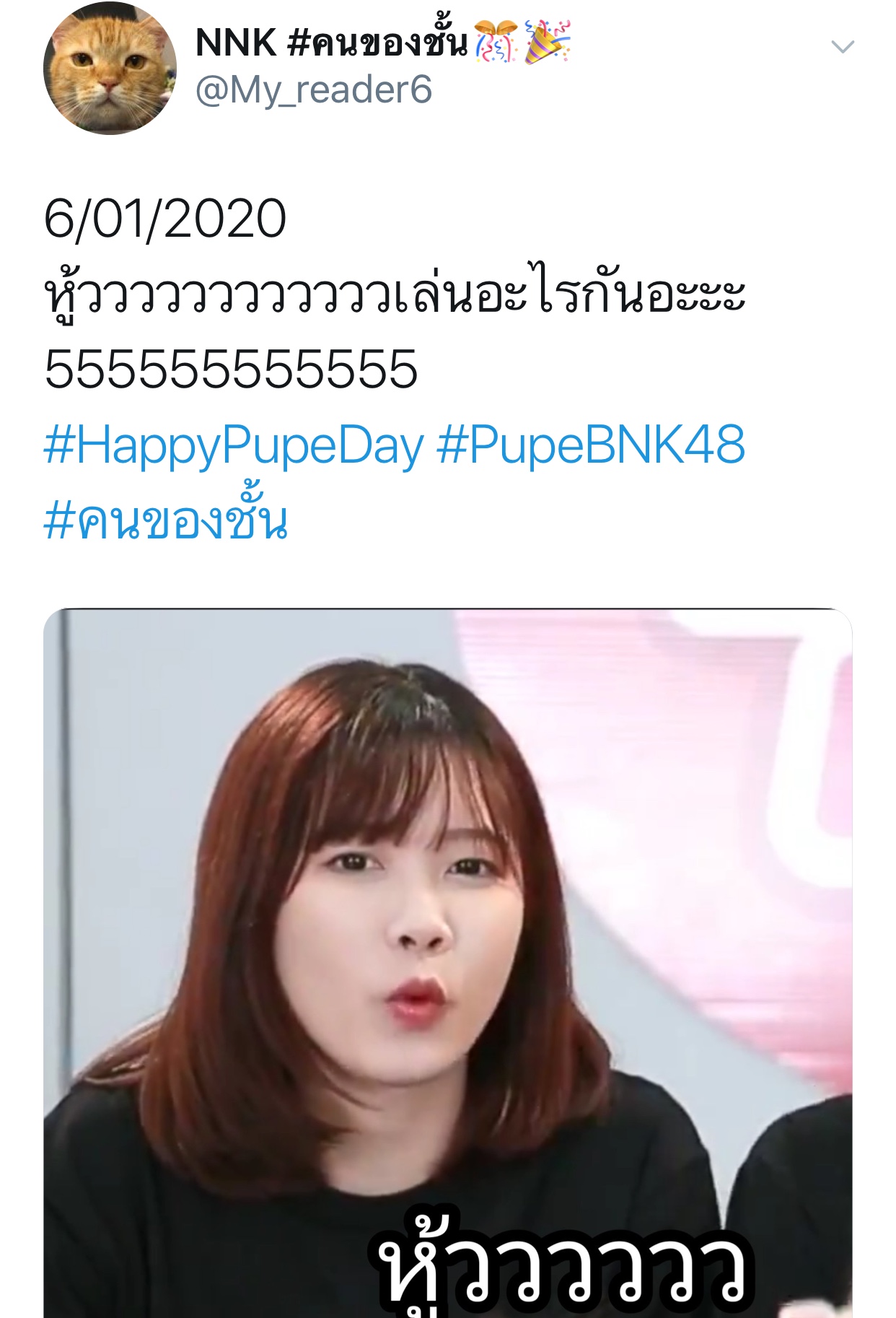Image resolution: width=896 pixels, height=1318 pixels.
Task: Click the #คนของชั้น text in display name
Action: point(377,42)
